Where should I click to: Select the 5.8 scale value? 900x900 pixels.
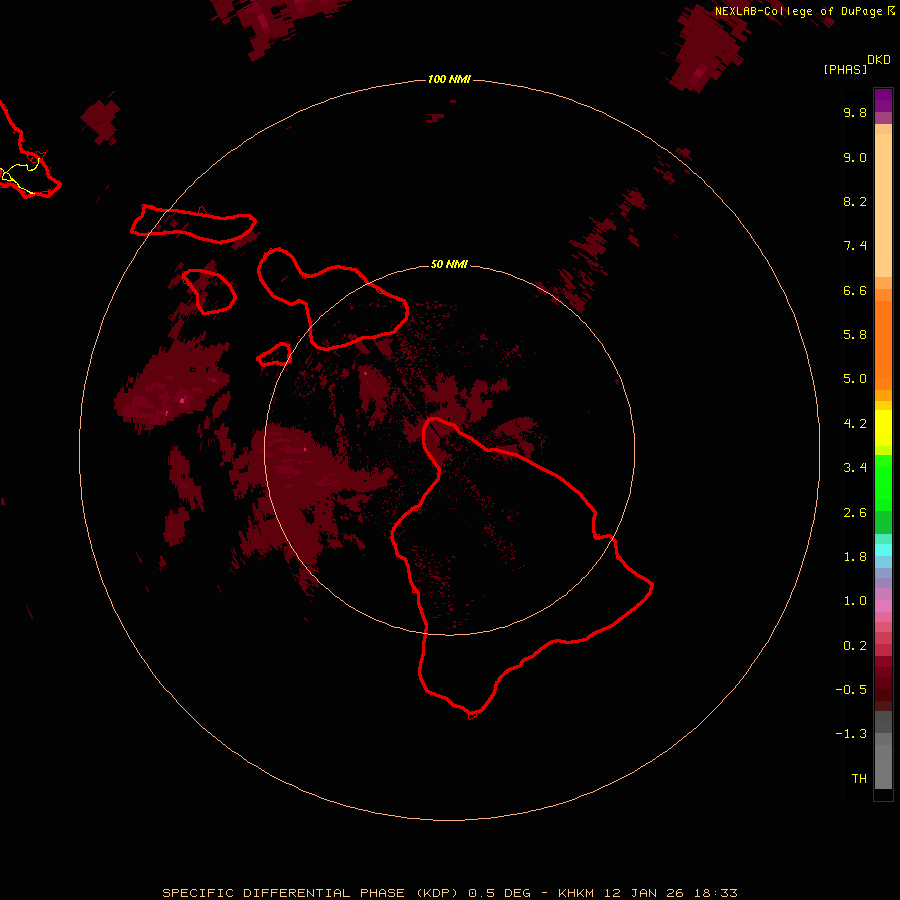click(x=855, y=335)
